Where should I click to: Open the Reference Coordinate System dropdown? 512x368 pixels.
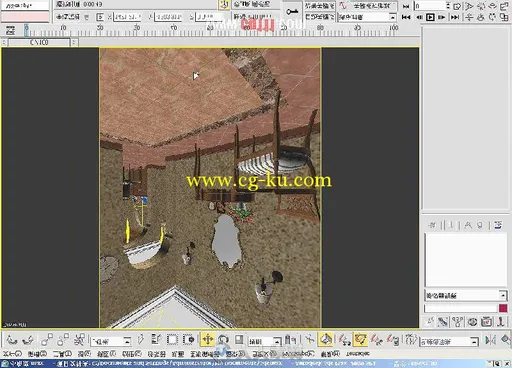pos(265,341)
